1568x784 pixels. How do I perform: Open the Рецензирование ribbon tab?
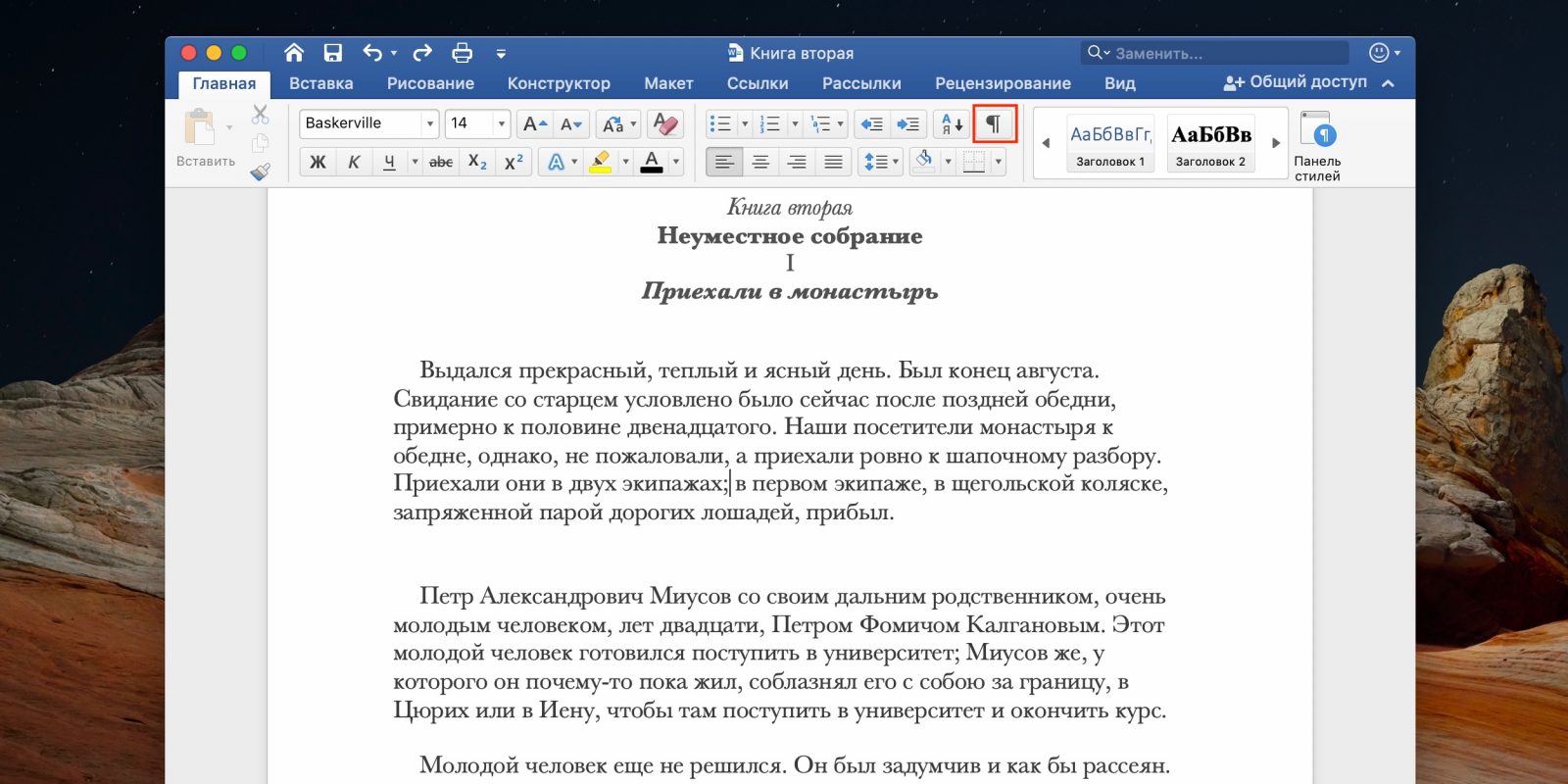coord(1003,83)
